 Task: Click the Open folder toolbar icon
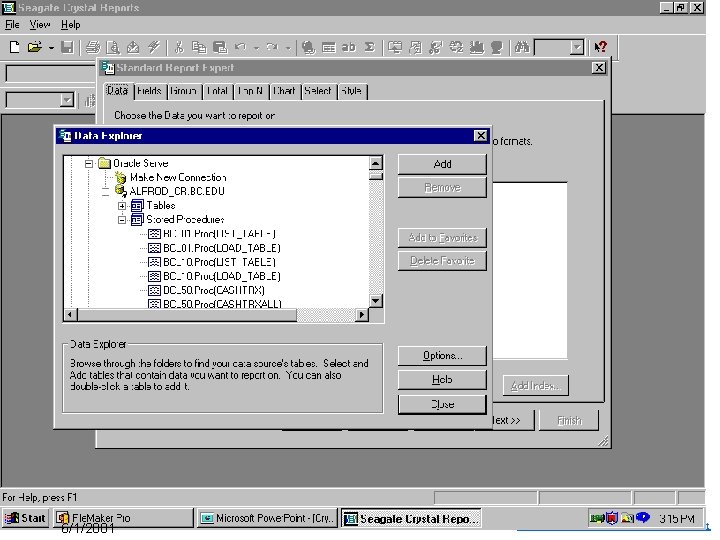coord(34,47)
